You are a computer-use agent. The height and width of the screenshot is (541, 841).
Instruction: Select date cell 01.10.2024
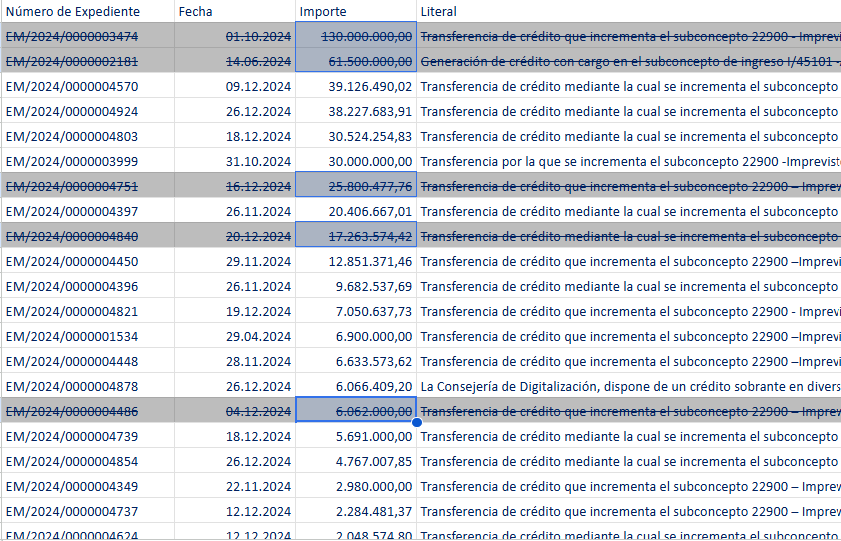point(235,36)
